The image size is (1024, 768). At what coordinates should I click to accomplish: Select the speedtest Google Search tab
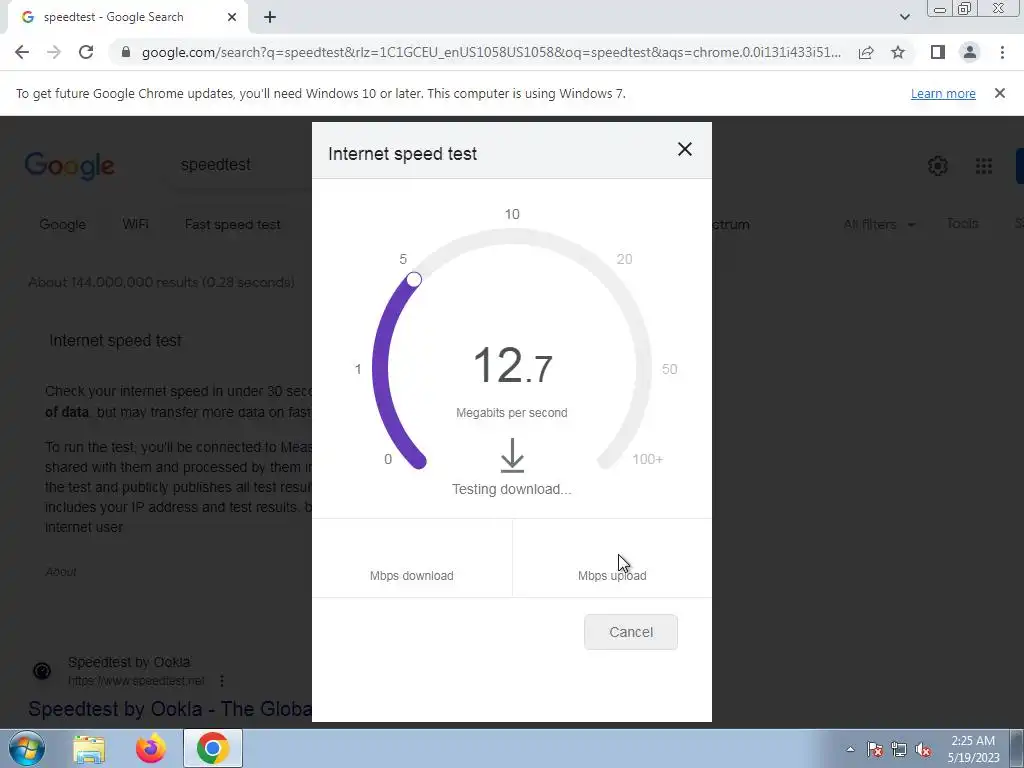(128, 18)
